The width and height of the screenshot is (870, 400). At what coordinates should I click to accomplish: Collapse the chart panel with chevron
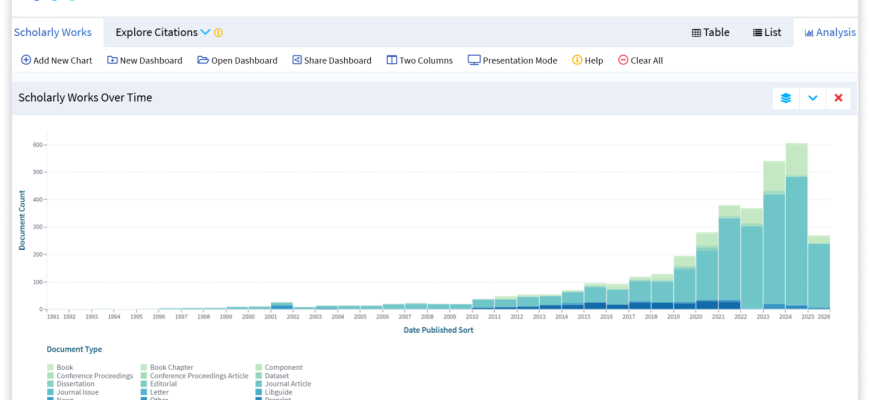pos(813,98)
